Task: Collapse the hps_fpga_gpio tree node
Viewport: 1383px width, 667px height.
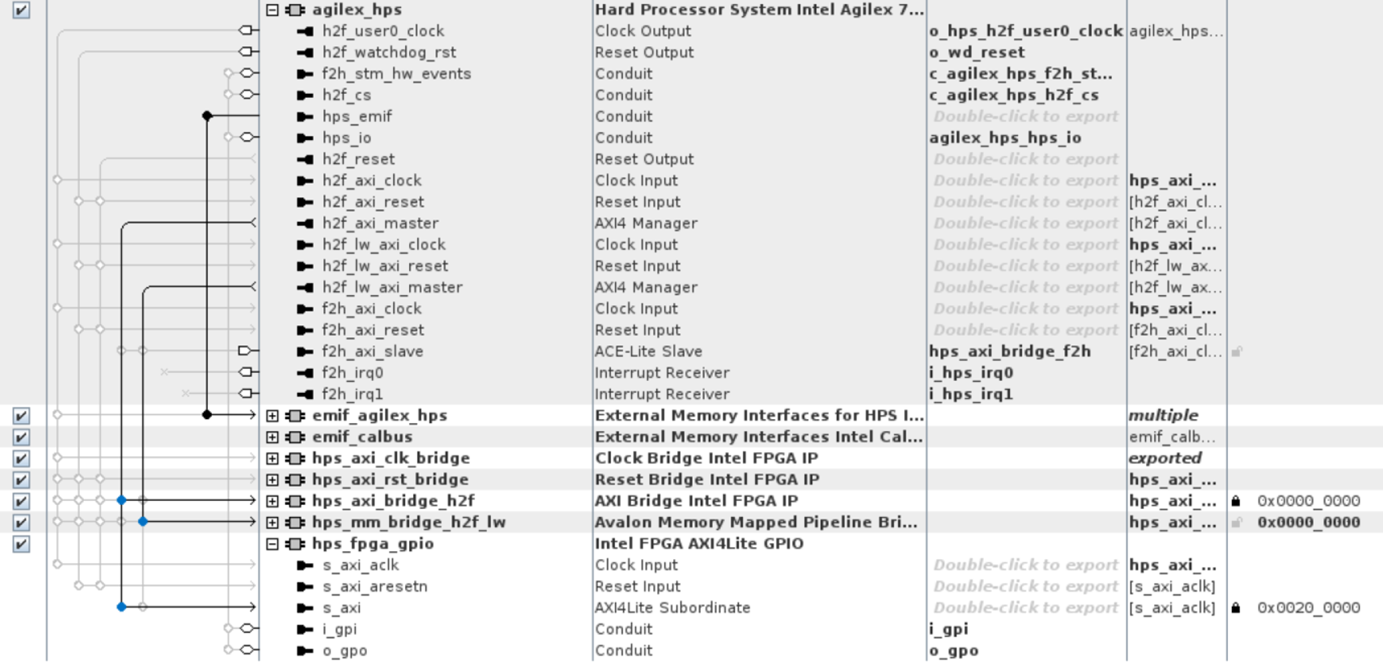Action: coord(272,544)
